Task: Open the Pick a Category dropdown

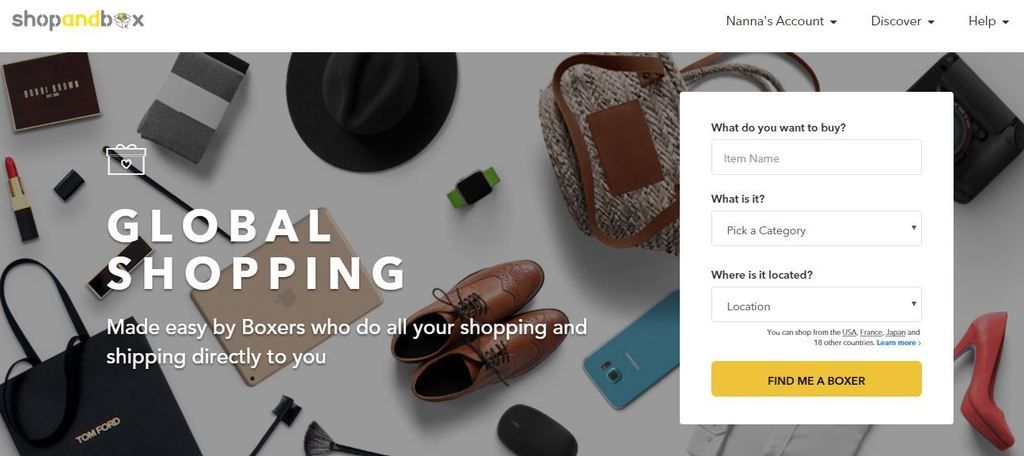Action: click(816, 229)
